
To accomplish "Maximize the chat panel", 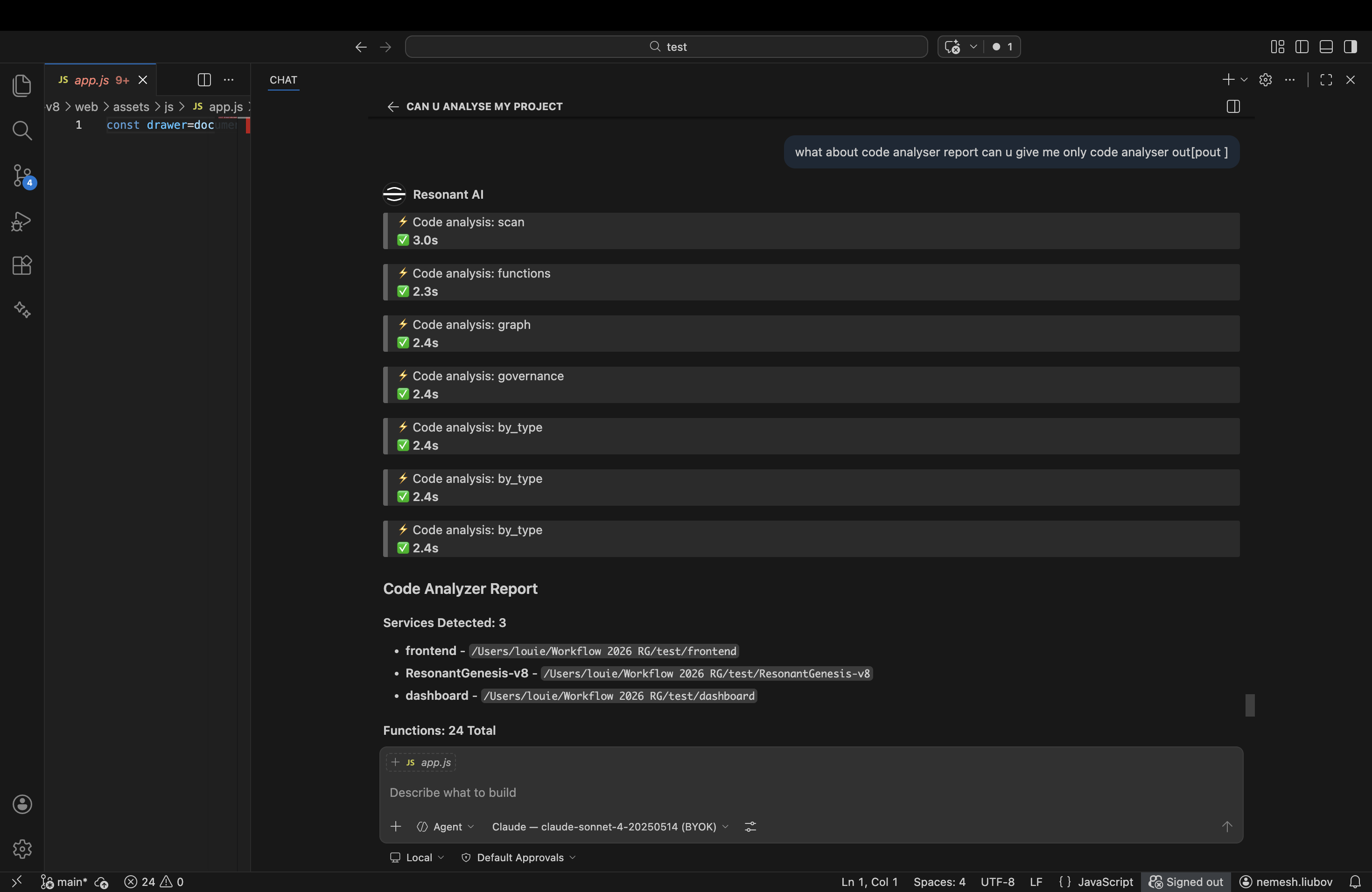I will pyautogui.click(x=1326, y=80).
